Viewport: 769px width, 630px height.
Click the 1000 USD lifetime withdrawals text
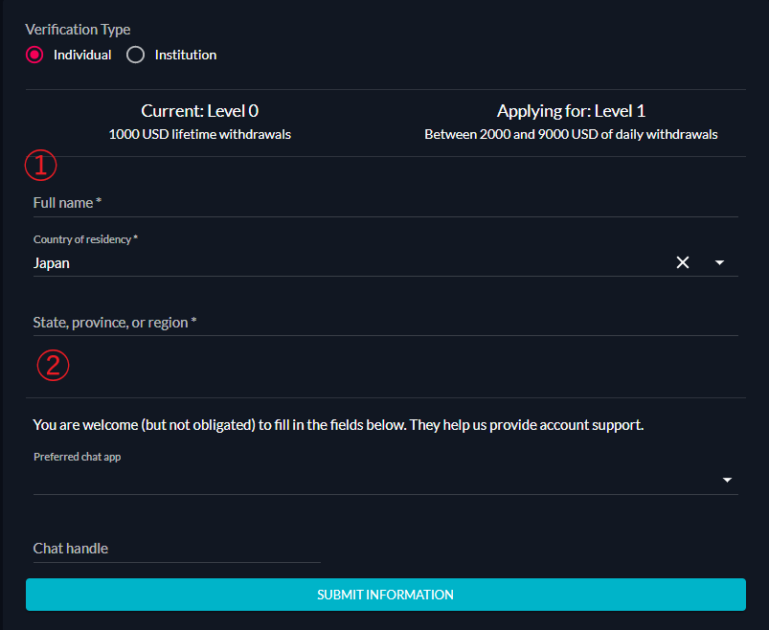coord(200,134)
